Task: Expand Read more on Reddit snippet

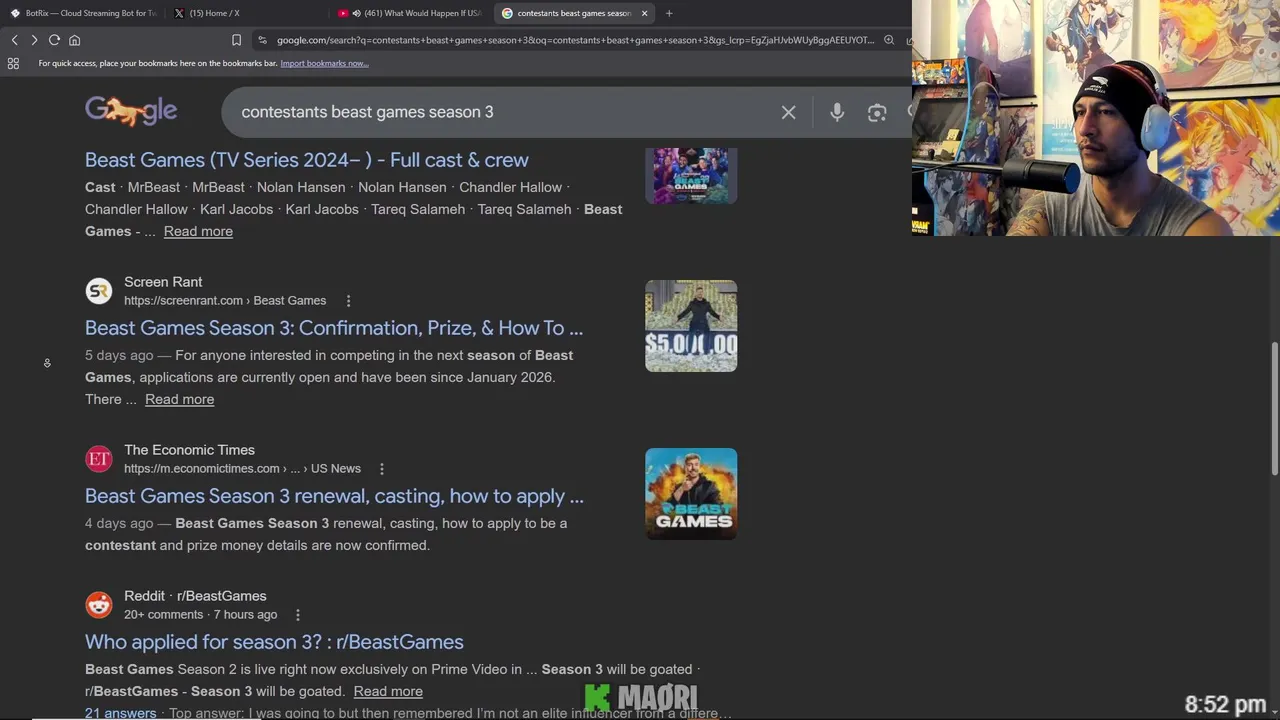Action: (388, 691)
